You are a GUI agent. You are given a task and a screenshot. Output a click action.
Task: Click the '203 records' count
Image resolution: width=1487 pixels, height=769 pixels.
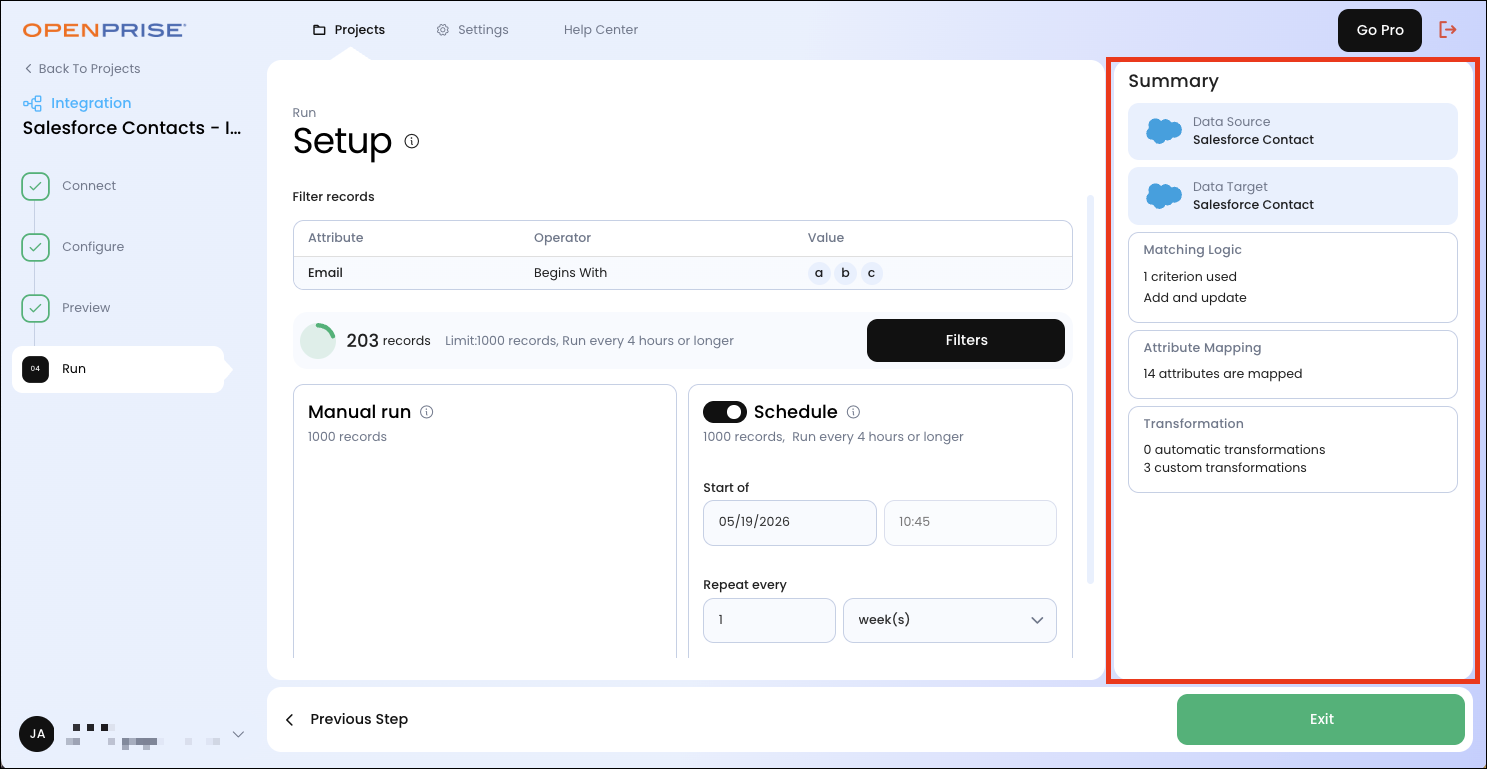[x=388, y=341]
